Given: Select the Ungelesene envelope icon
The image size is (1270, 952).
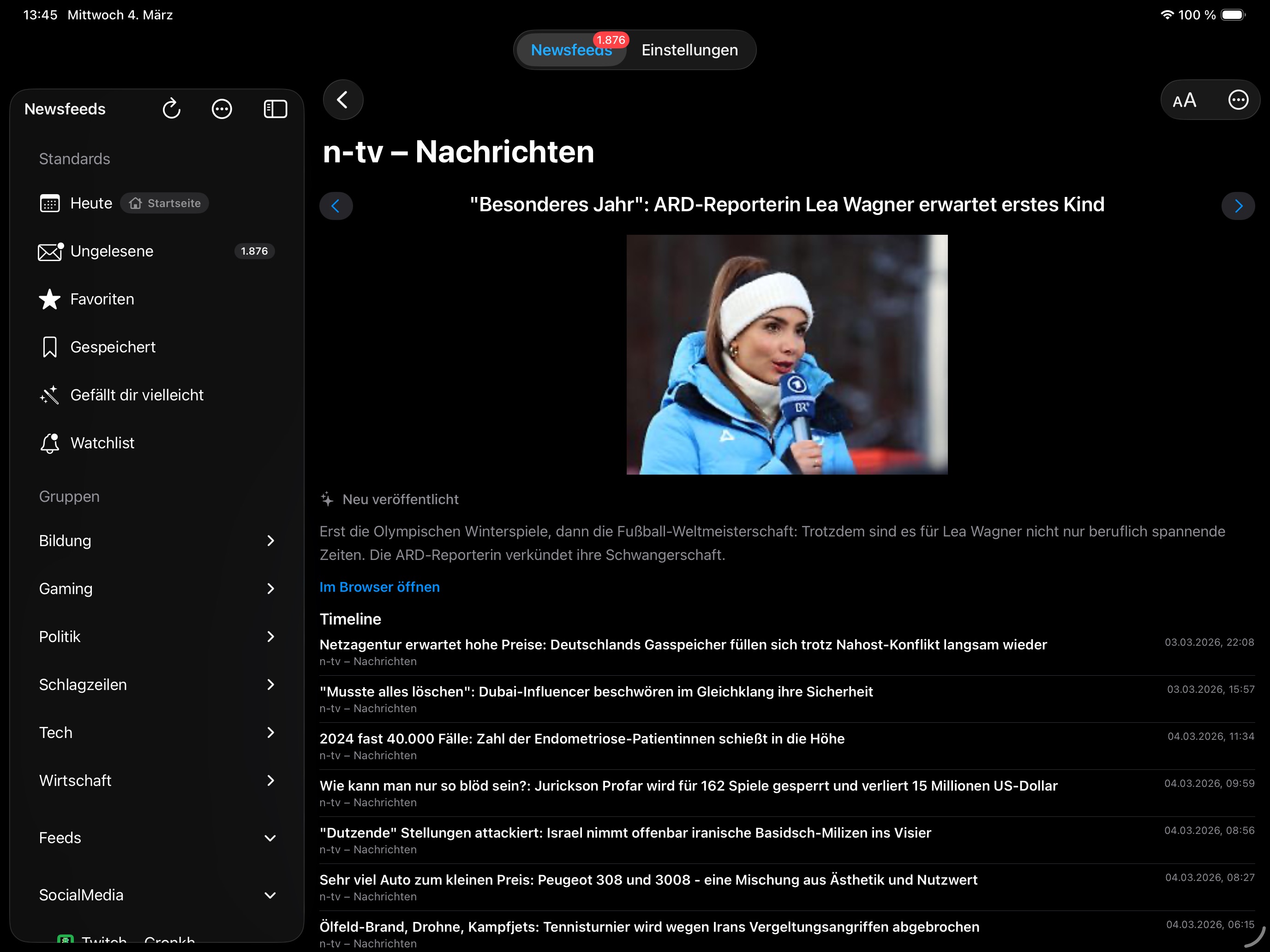Looking at the screenshot, I should [x=49, y=251].
